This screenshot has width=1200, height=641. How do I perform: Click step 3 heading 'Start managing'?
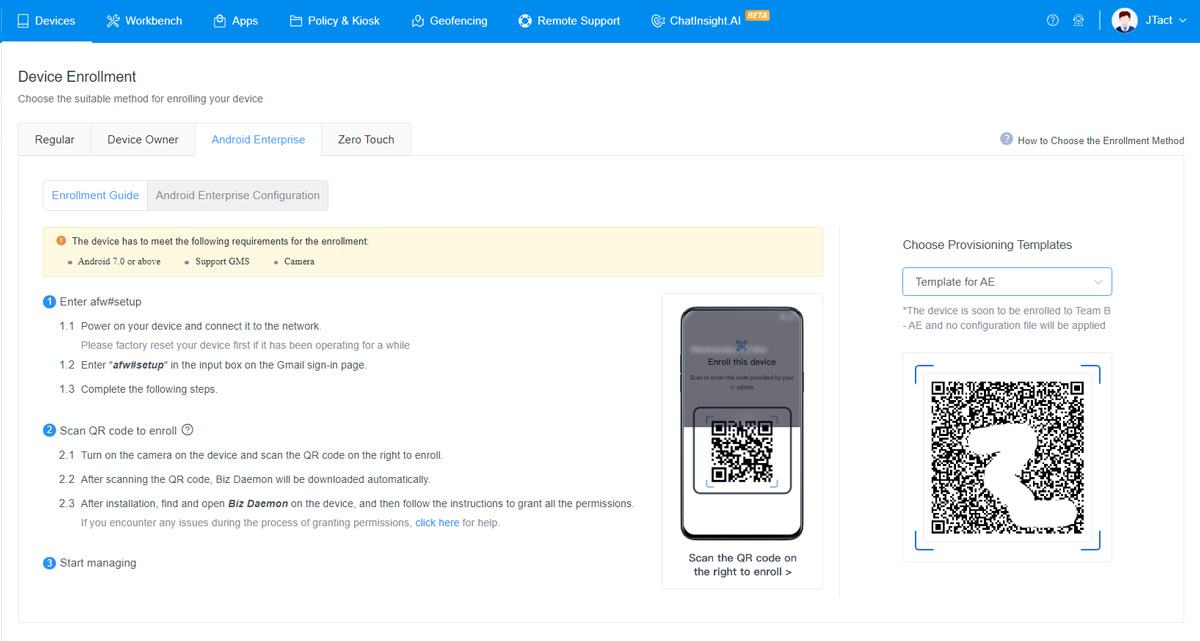pyautogui.click(x=98, y=563)
